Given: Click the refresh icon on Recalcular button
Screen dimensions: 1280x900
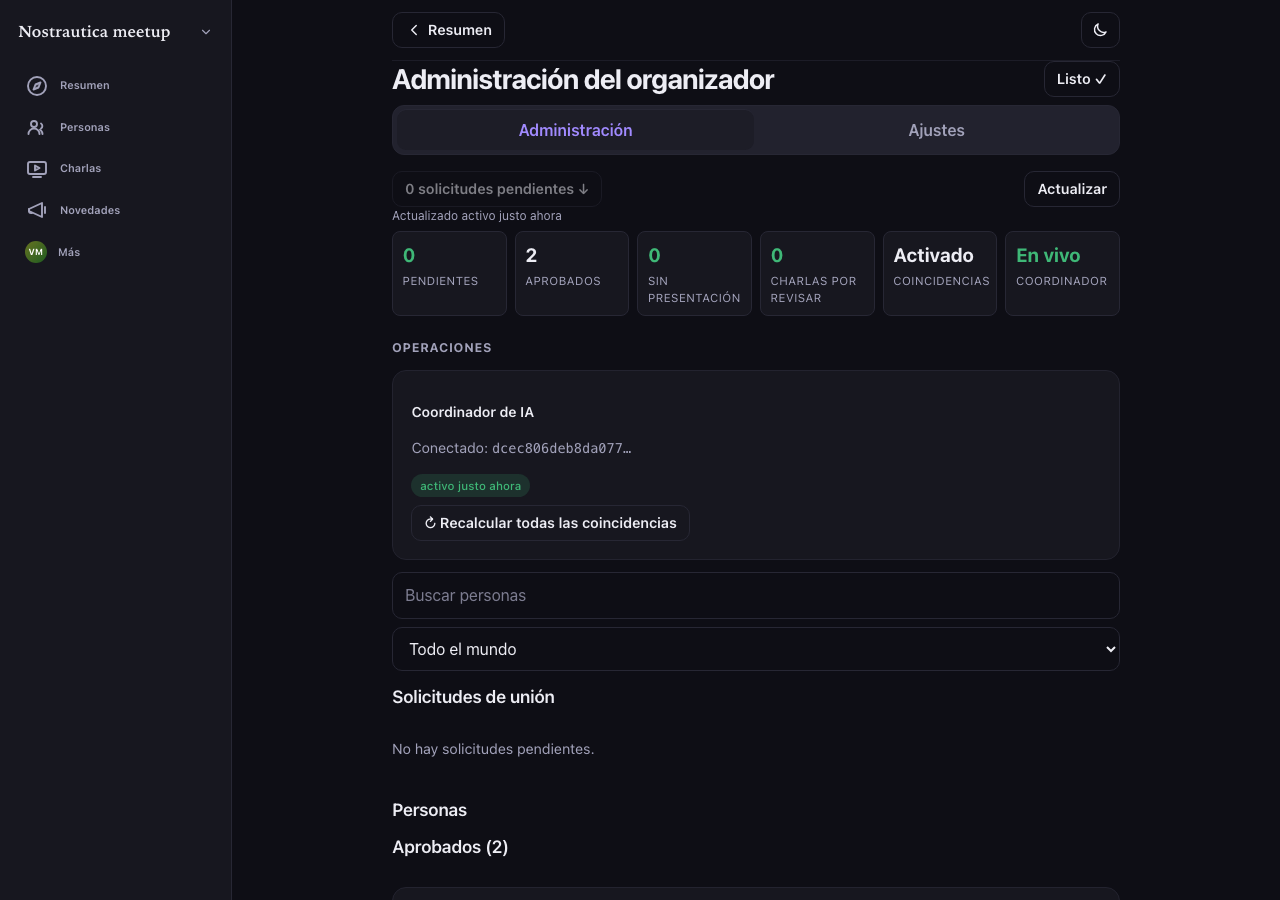Looking at the screenshot, I should point(430,523).
